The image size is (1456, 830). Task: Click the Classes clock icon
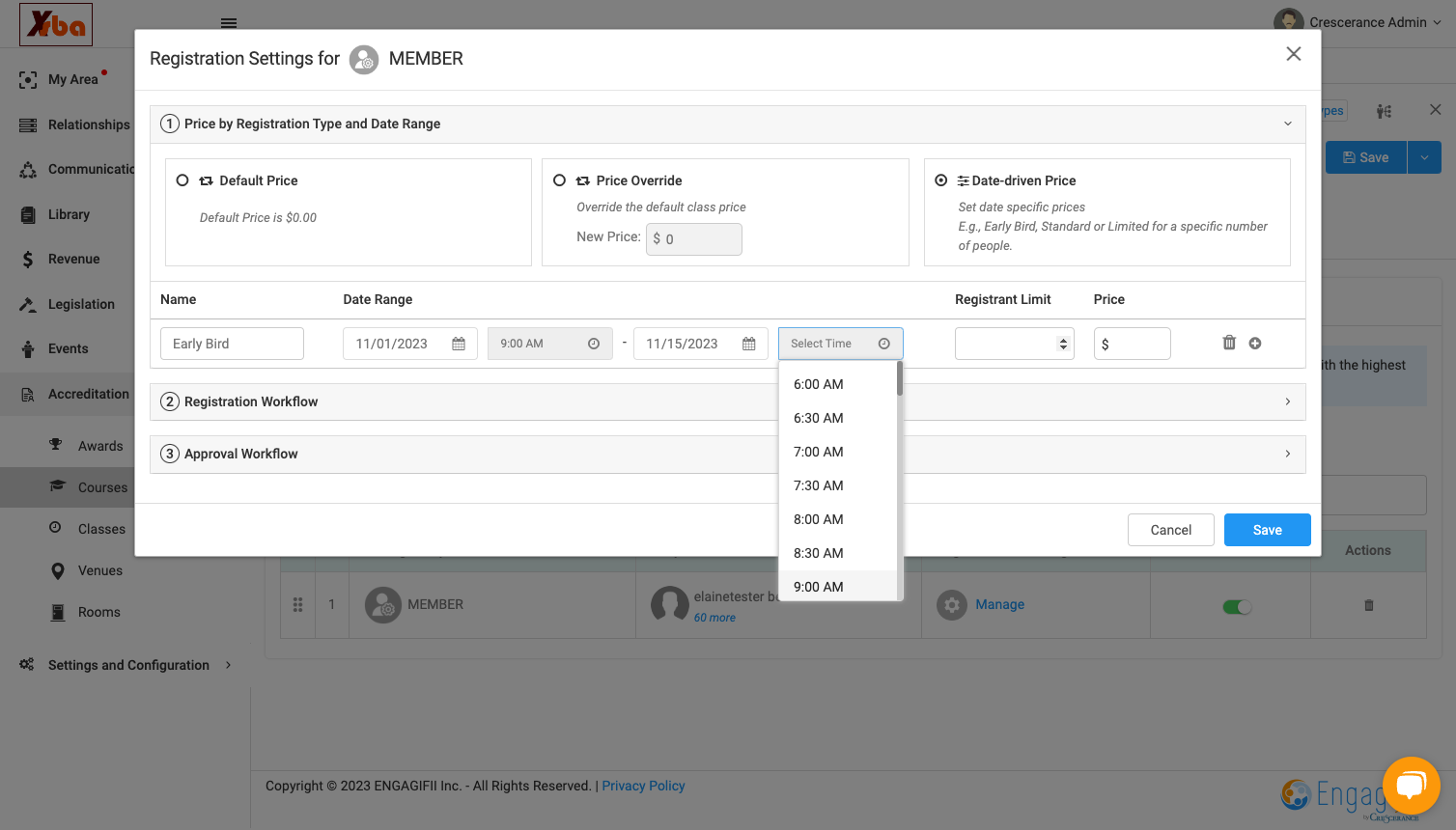tap(56, 528)
